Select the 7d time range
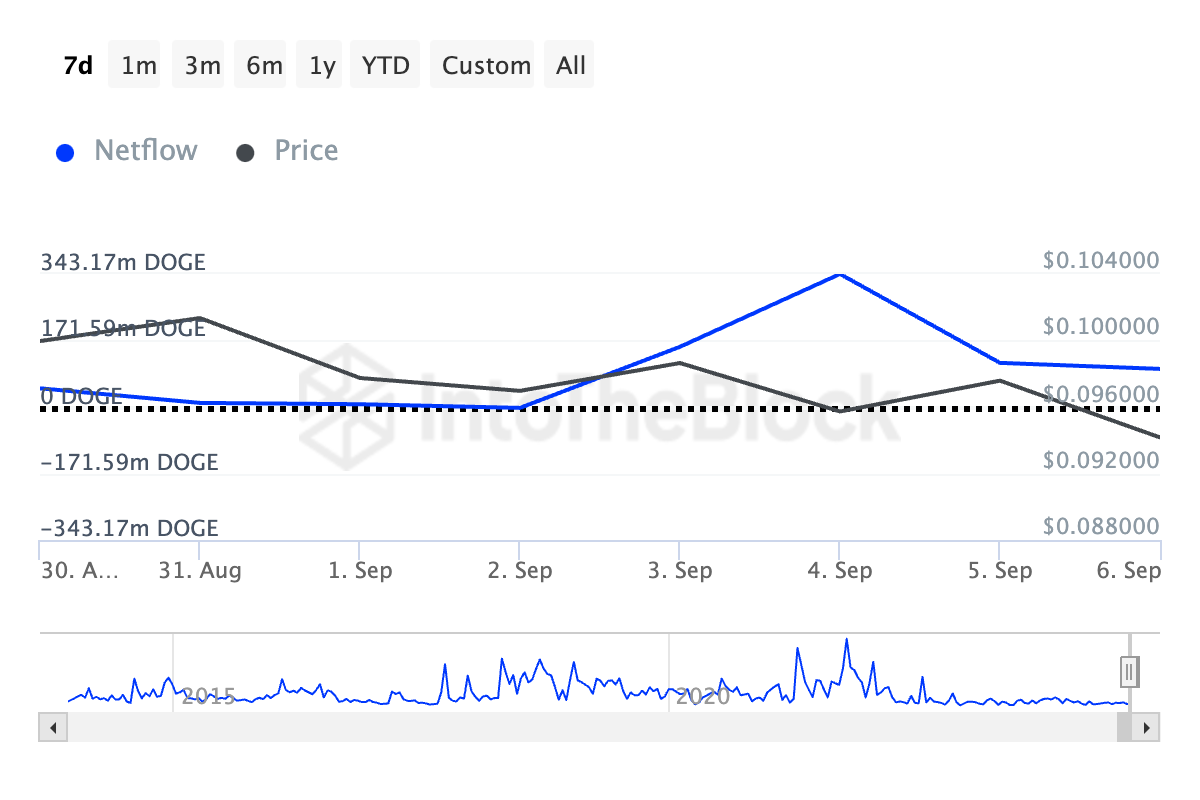Viewport: 1200px width, 800px height. (78, 66)
